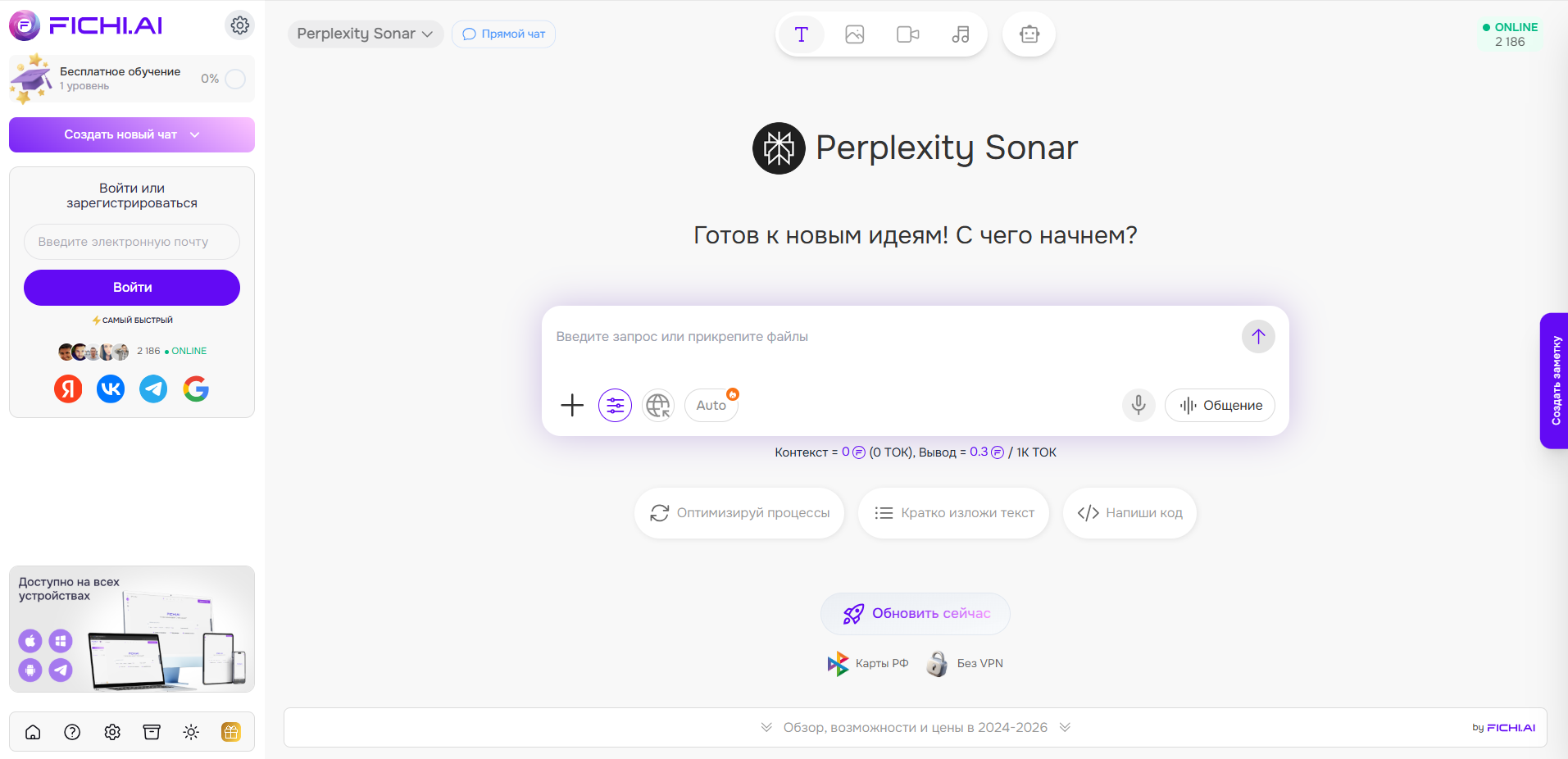Choose Напиши код suggestion
Viewport: 1568px width, 759px height.
click(x=1129, y=513)
